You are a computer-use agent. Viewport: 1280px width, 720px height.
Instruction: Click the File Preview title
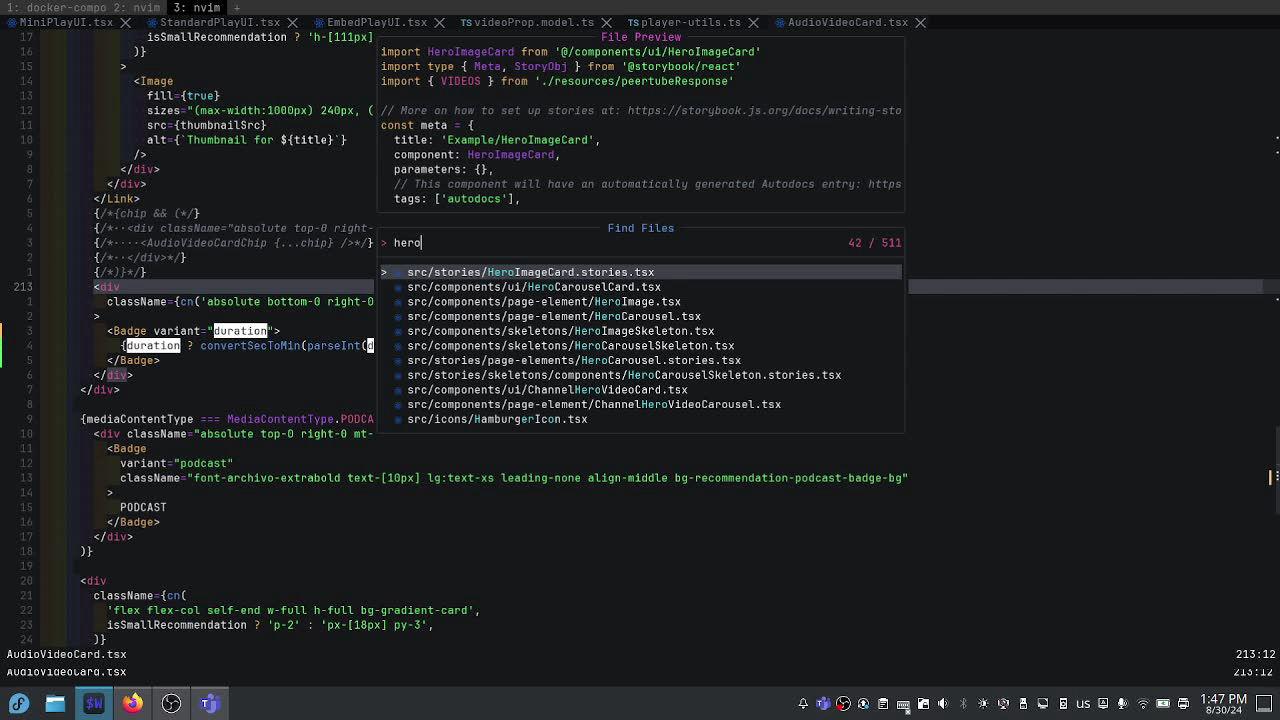click(640, 37)
